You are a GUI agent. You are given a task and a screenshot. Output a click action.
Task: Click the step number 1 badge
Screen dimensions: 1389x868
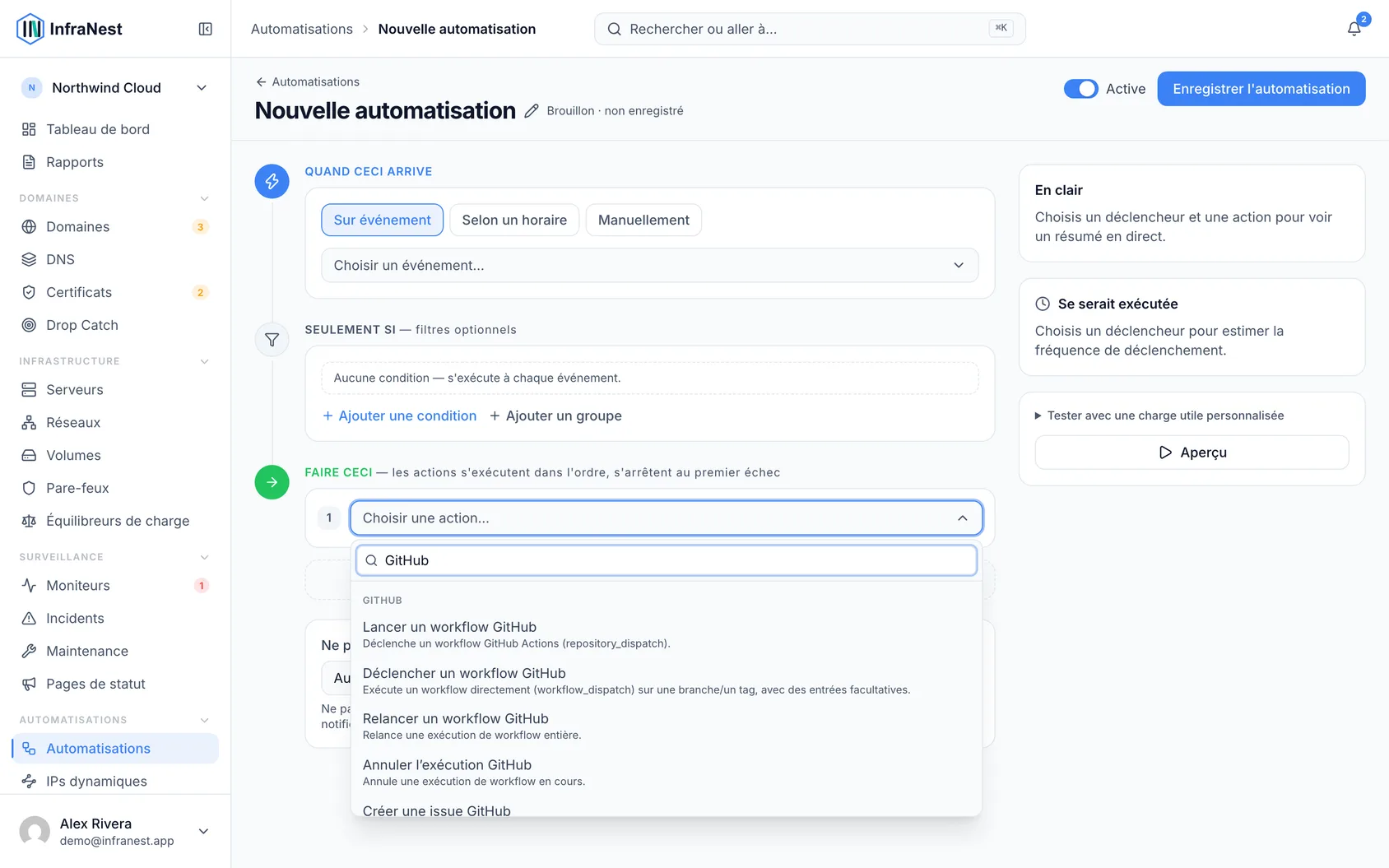coord(329,518)
